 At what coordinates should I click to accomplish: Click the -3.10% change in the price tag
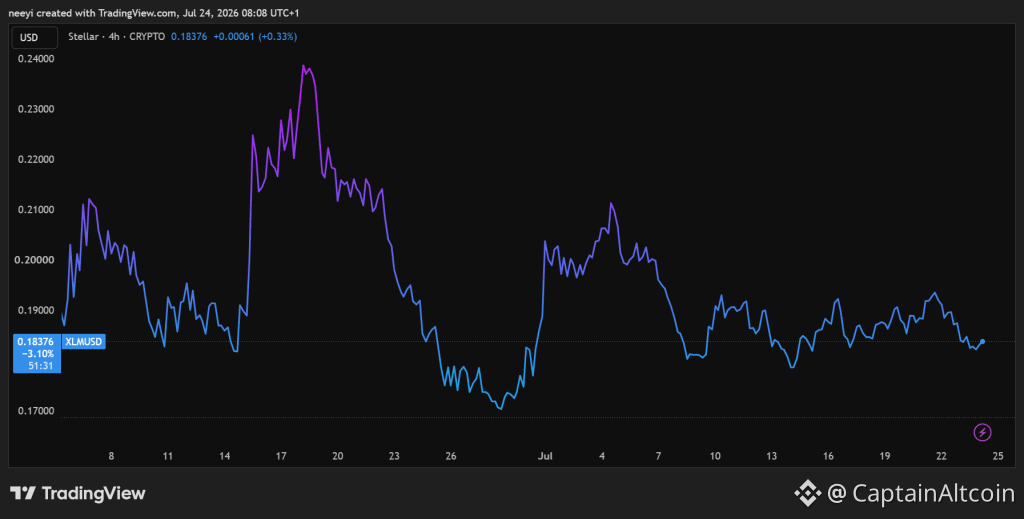37,354
